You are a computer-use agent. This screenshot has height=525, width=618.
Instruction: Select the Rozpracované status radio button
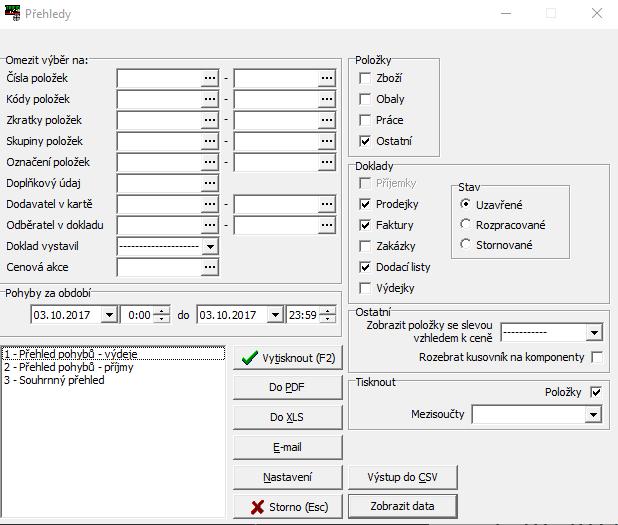tap(465, 224)
